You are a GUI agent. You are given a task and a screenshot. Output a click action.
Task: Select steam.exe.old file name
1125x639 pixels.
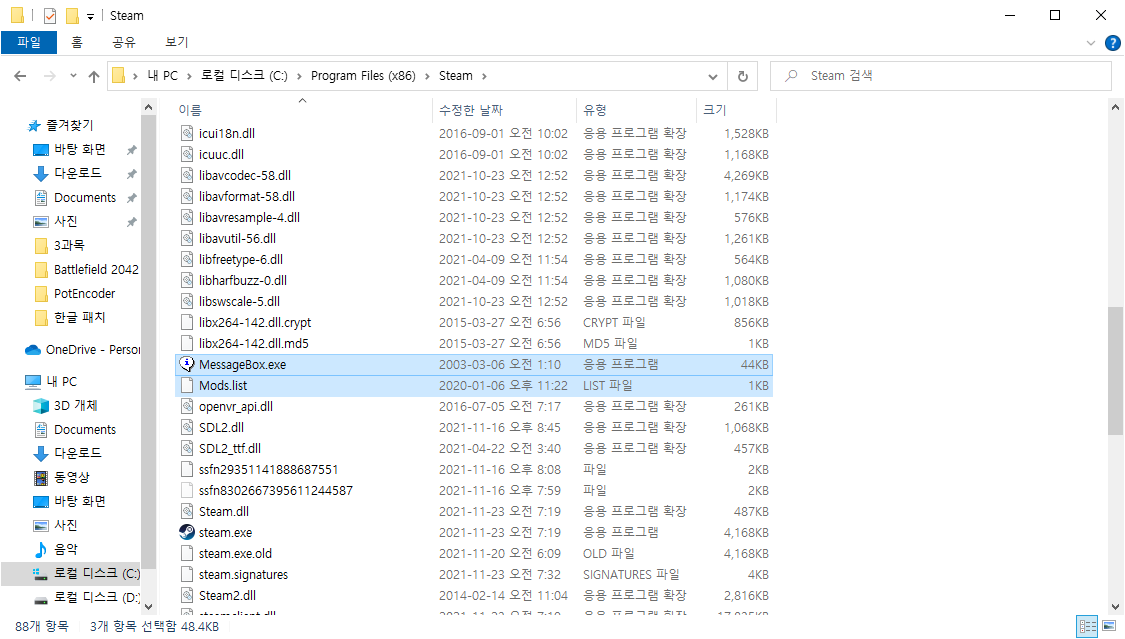point(235,554)
